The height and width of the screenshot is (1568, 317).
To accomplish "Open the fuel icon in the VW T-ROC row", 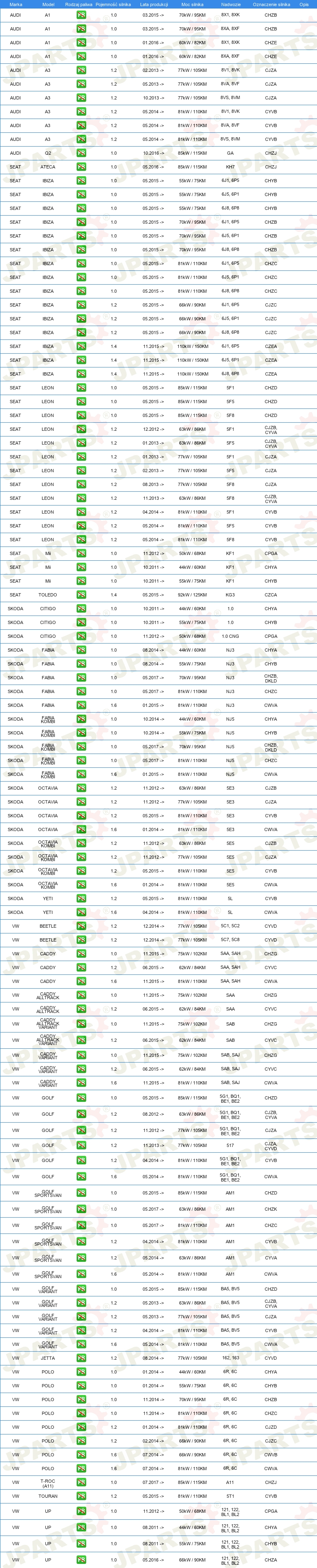I will [x=81, y=1482].
